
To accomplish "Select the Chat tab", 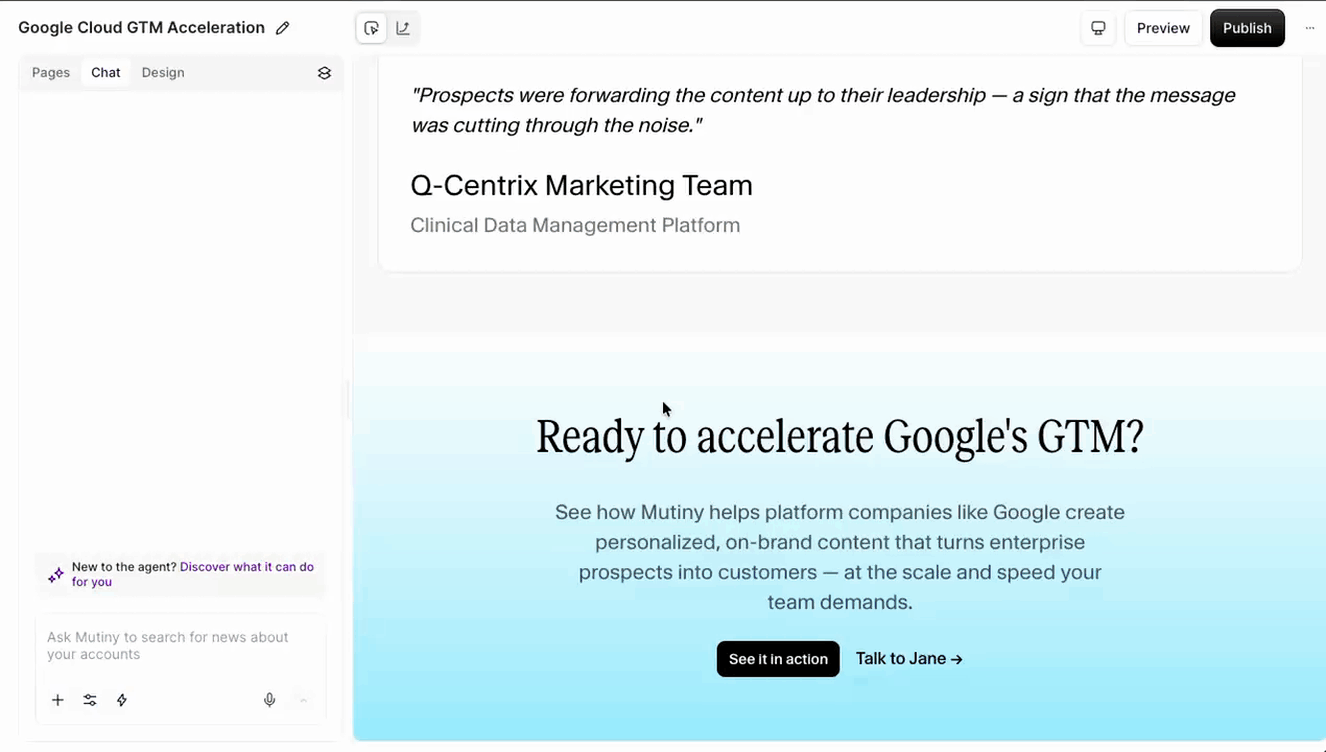I will (x=106, y=73).
